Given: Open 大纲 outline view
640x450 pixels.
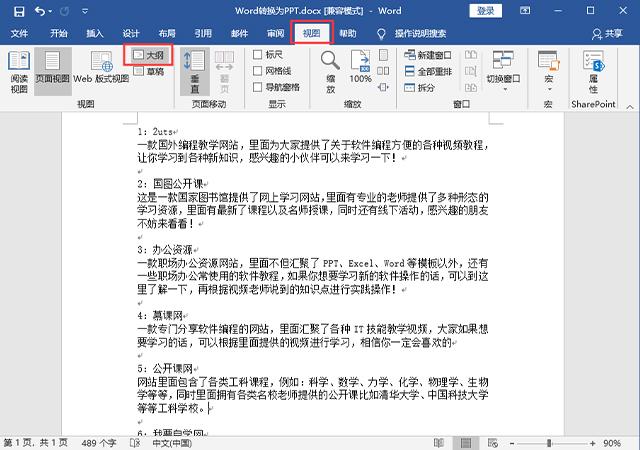Looking at the screenshot, I should pyautogui.click(x=149, y=55).
